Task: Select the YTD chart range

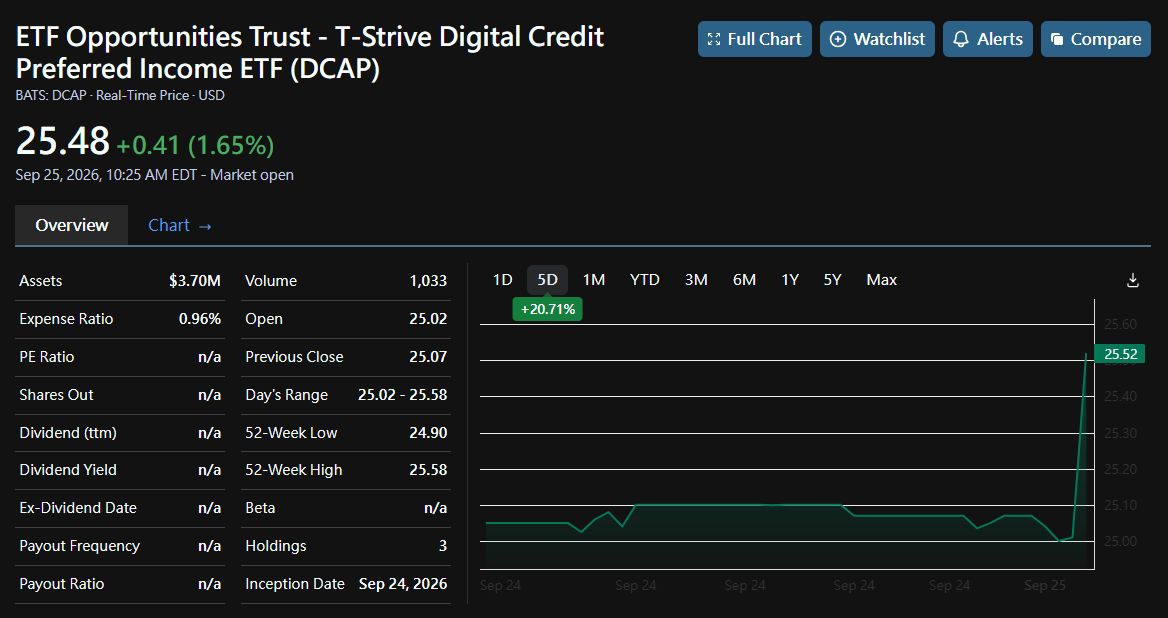Action: (644, 279)
